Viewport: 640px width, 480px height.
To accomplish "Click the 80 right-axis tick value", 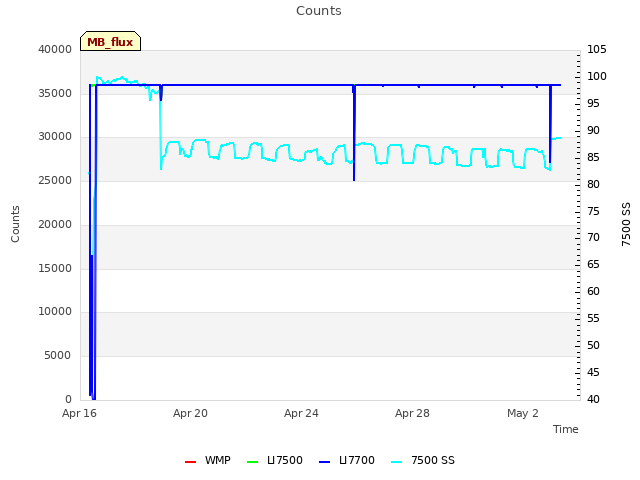I will coord(593,184).
